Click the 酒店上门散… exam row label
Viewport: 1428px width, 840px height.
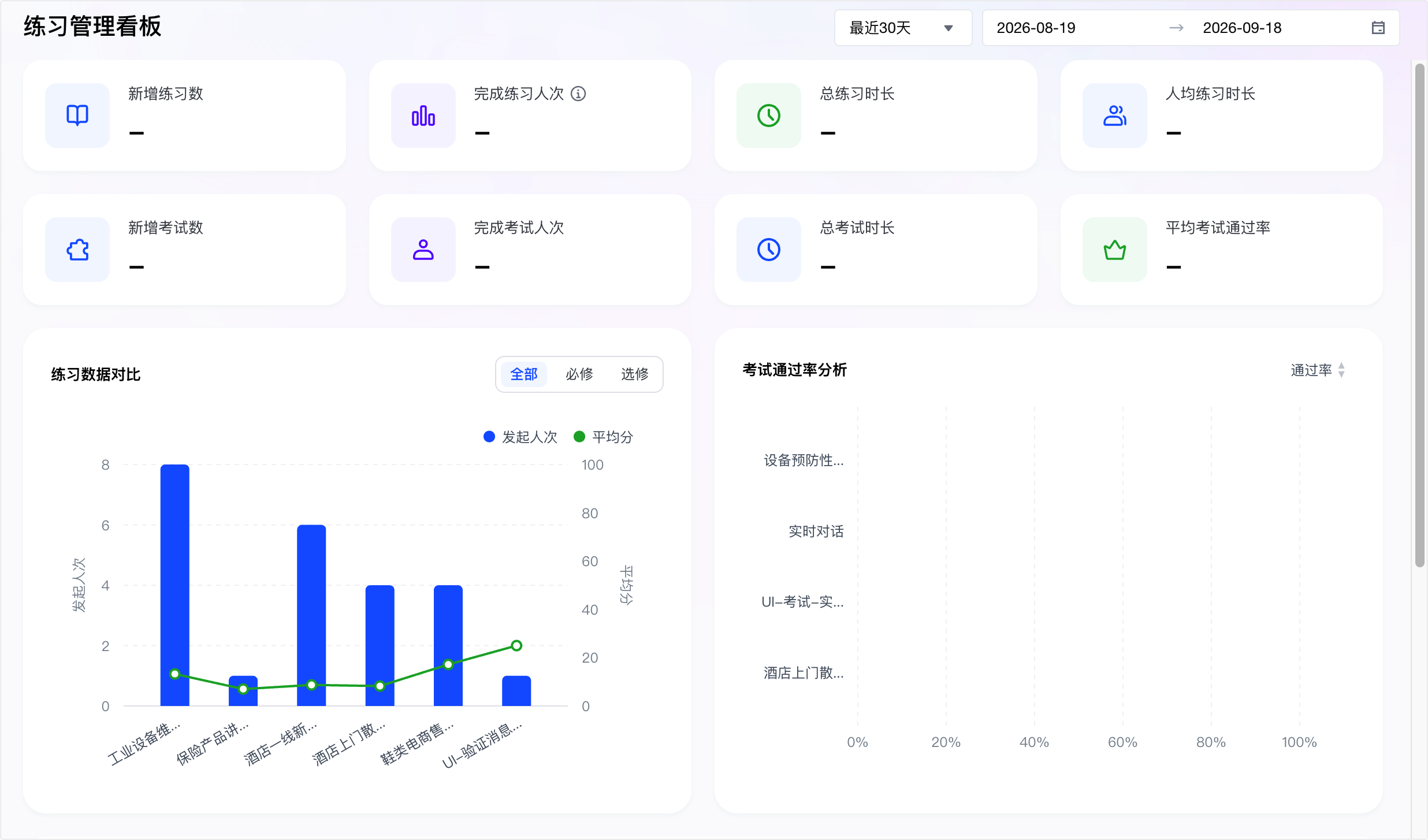pyautogui.click(x=804, y=673)
